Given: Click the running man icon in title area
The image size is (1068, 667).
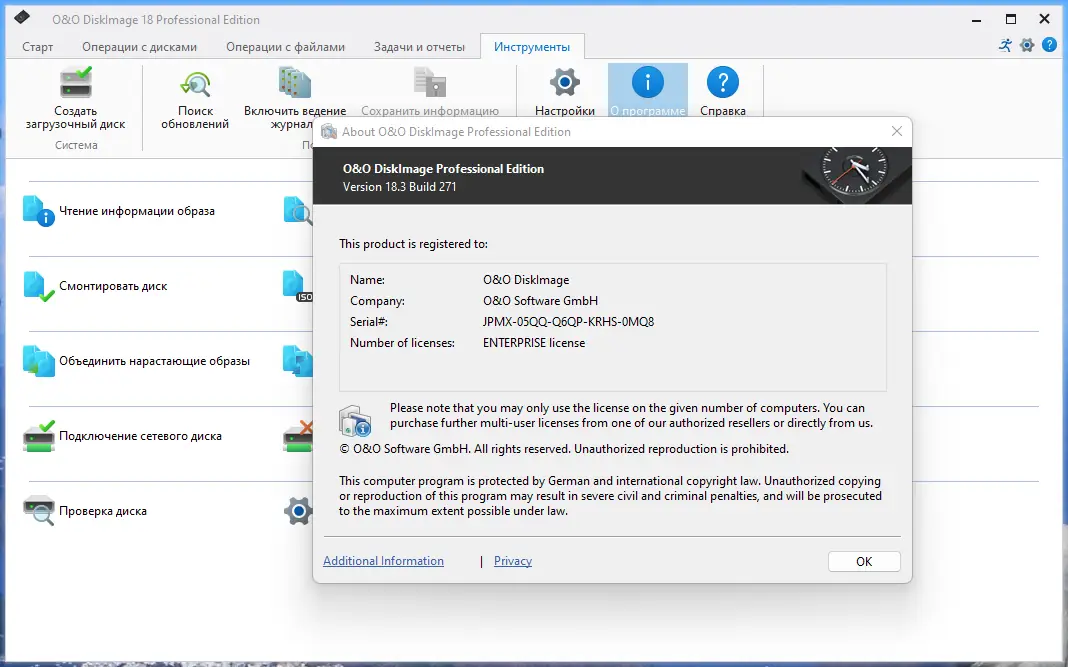Looking at the screenshot, I should pyautogui.click(x=1005, y=46).
